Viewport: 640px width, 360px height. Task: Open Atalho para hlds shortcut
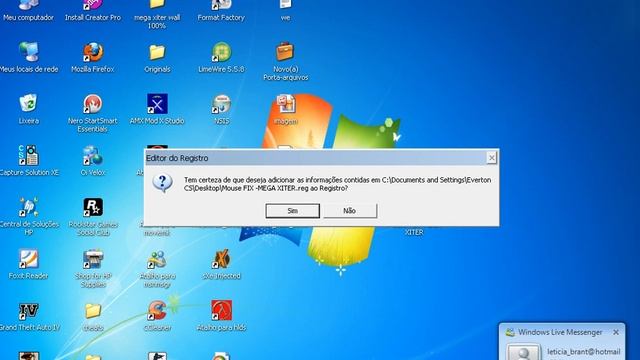tap(221, 316)
